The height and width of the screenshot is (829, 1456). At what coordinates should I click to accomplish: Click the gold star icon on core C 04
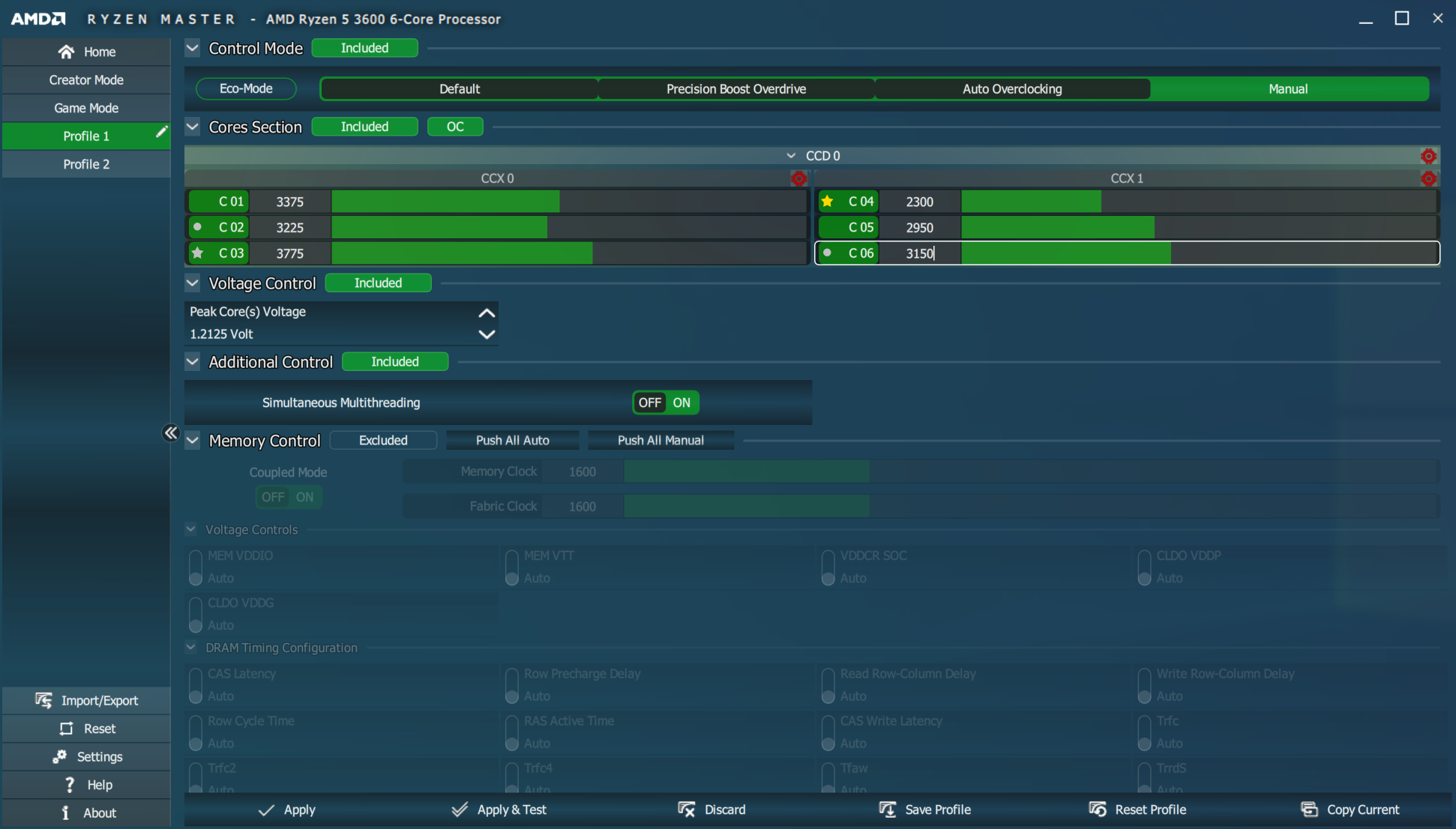828,201
